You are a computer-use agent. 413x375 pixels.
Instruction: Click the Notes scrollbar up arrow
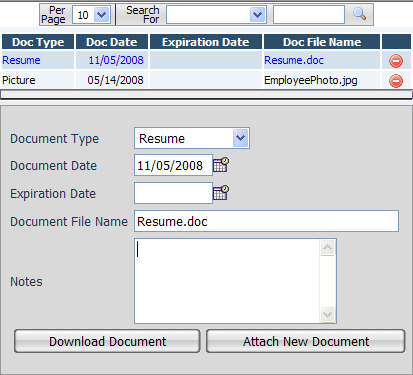click(x=327, y=248)
